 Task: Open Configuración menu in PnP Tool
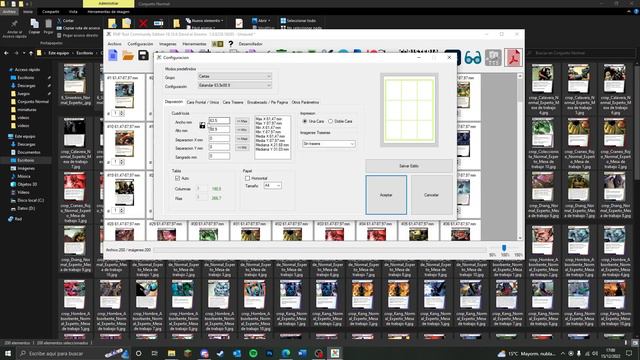click(x=140, y=44)
